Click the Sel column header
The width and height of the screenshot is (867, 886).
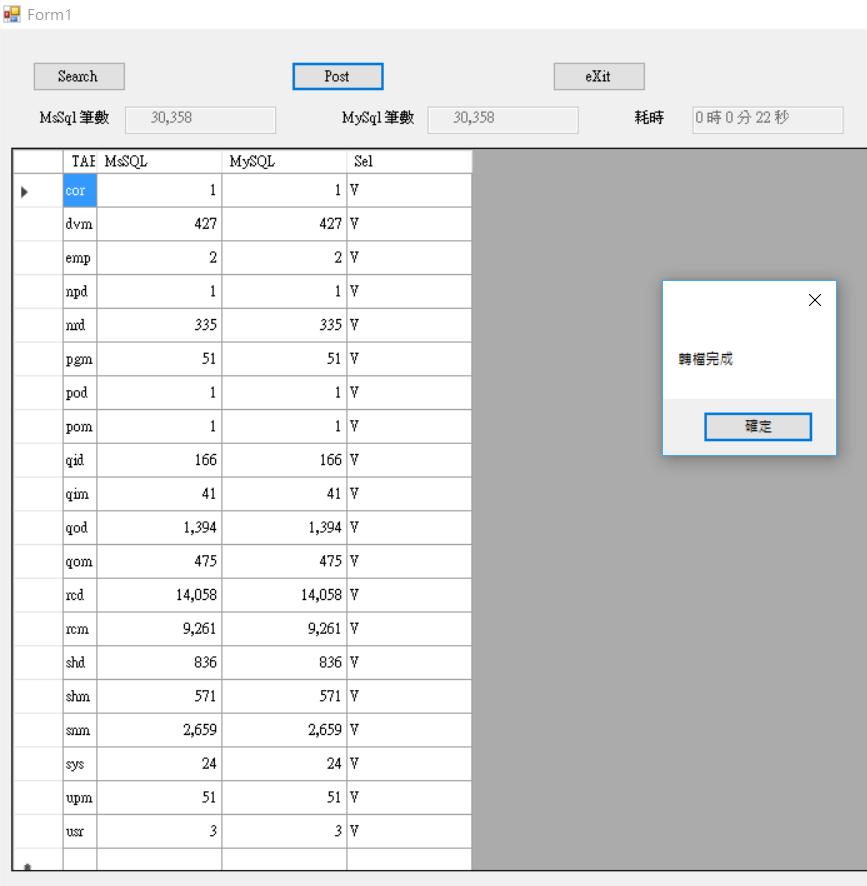[x=409, y=162]
